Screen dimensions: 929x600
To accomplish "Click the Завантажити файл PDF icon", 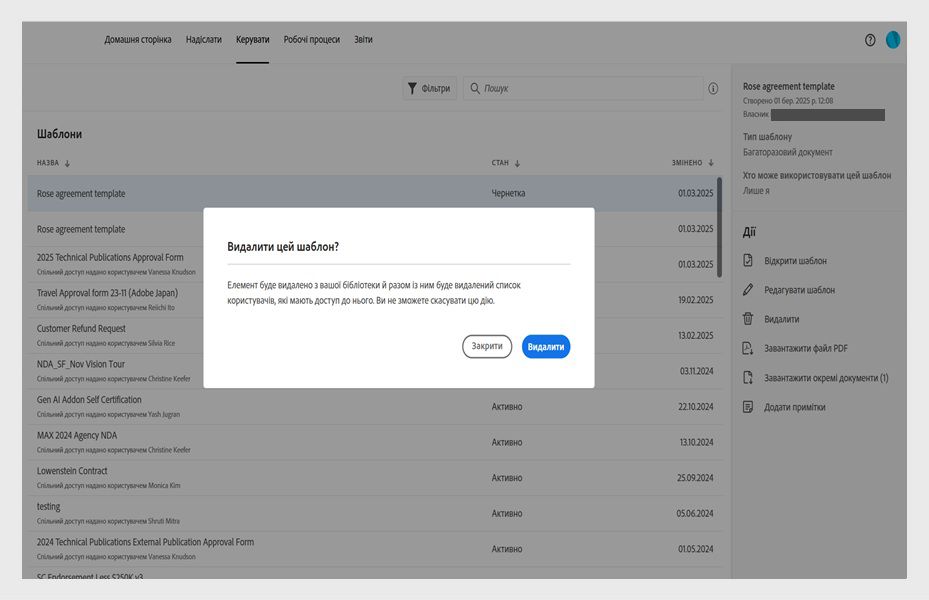I will pyautogui.click(x=748, y=348).
